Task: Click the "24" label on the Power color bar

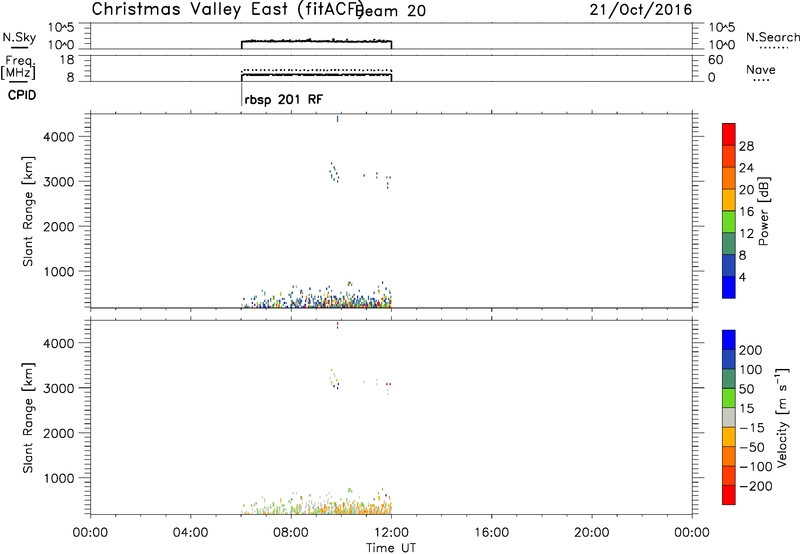Action: point(746,168)
